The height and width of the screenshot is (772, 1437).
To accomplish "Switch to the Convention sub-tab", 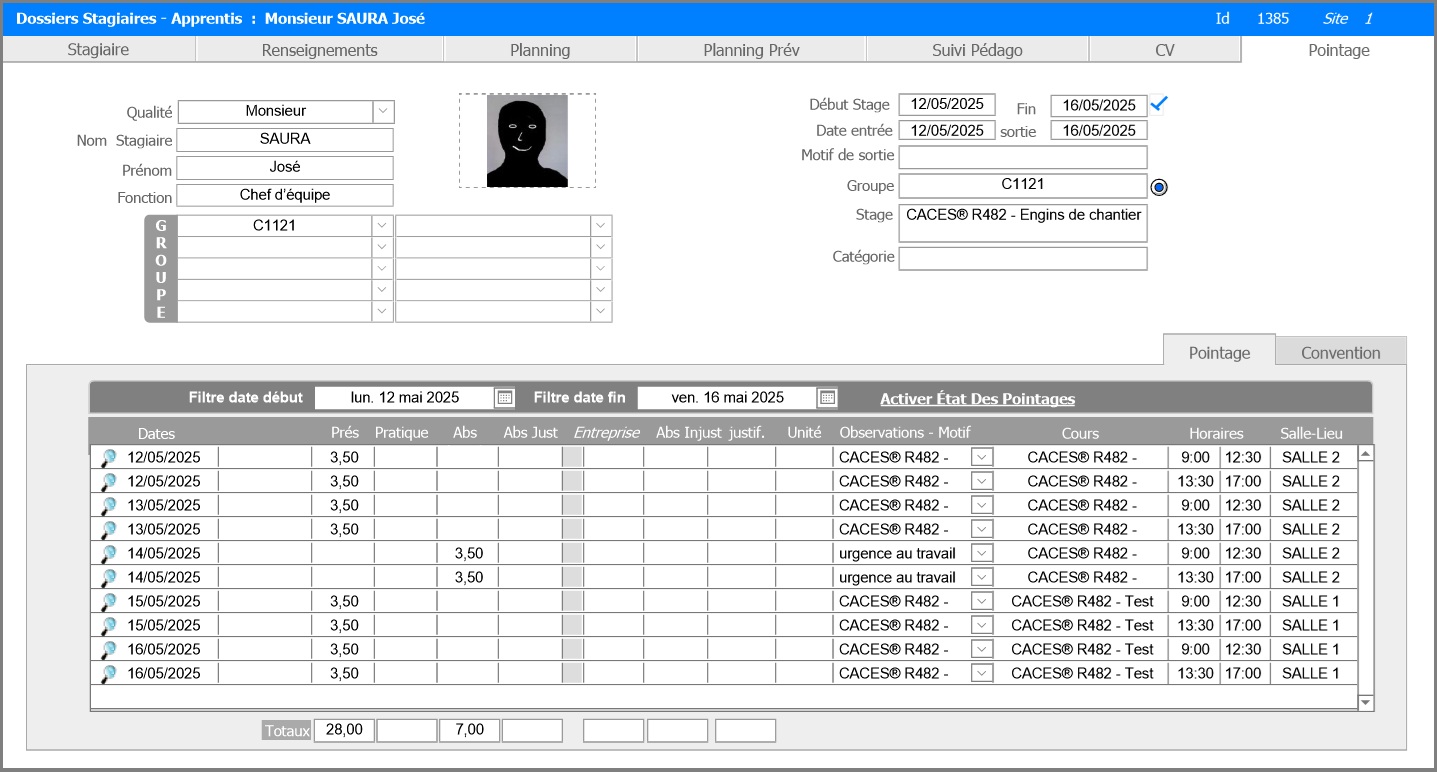I will coord(1340,352).
